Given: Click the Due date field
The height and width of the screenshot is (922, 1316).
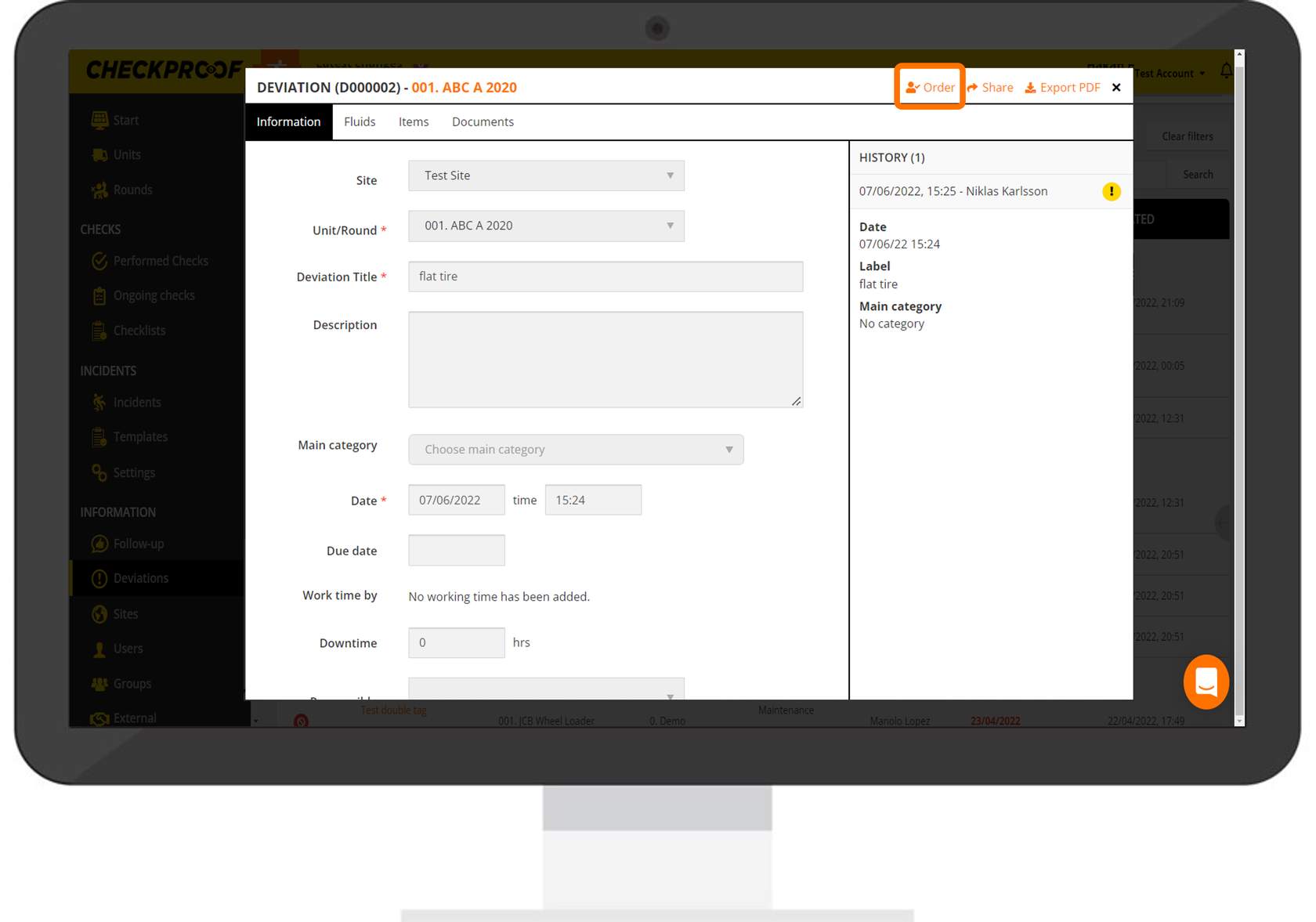Looking at the screenshot, I should click(x=456, y=550).
